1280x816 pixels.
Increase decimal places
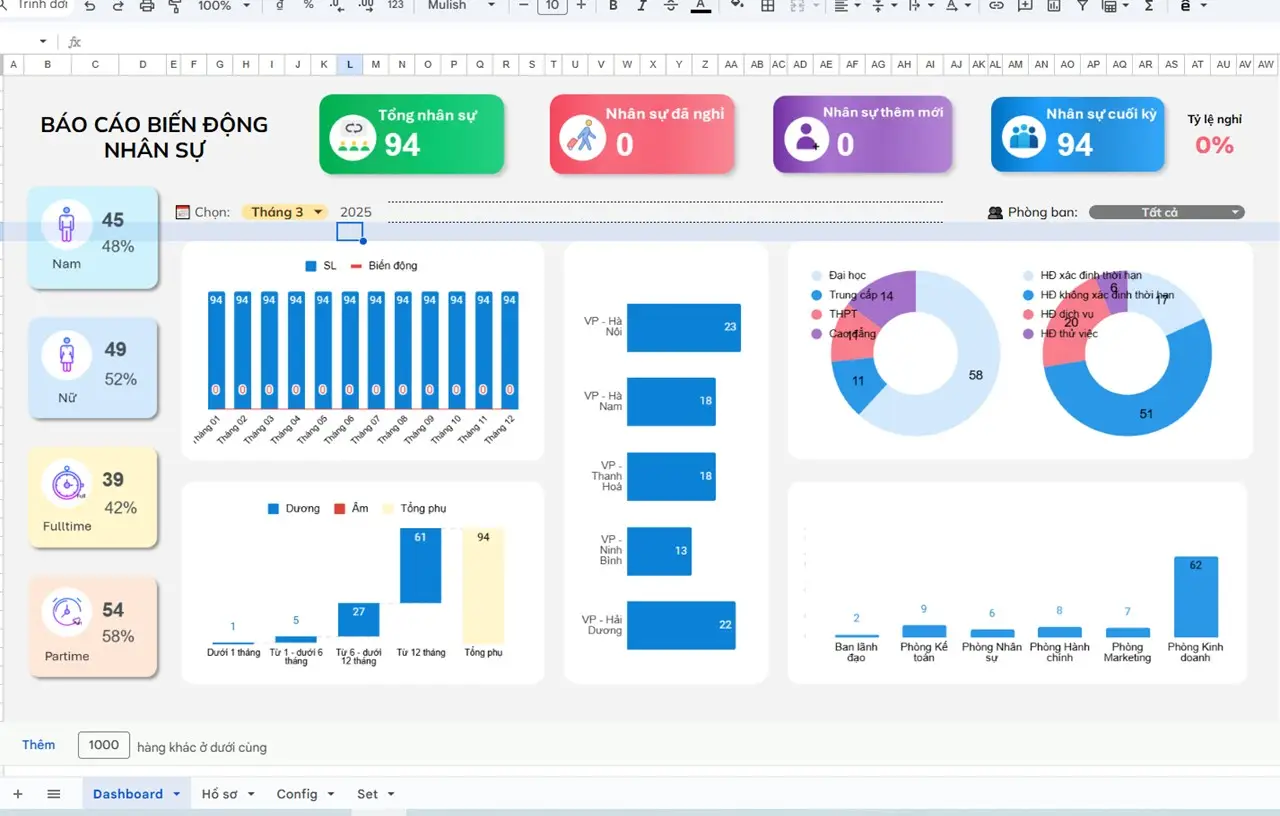[366, 6]
